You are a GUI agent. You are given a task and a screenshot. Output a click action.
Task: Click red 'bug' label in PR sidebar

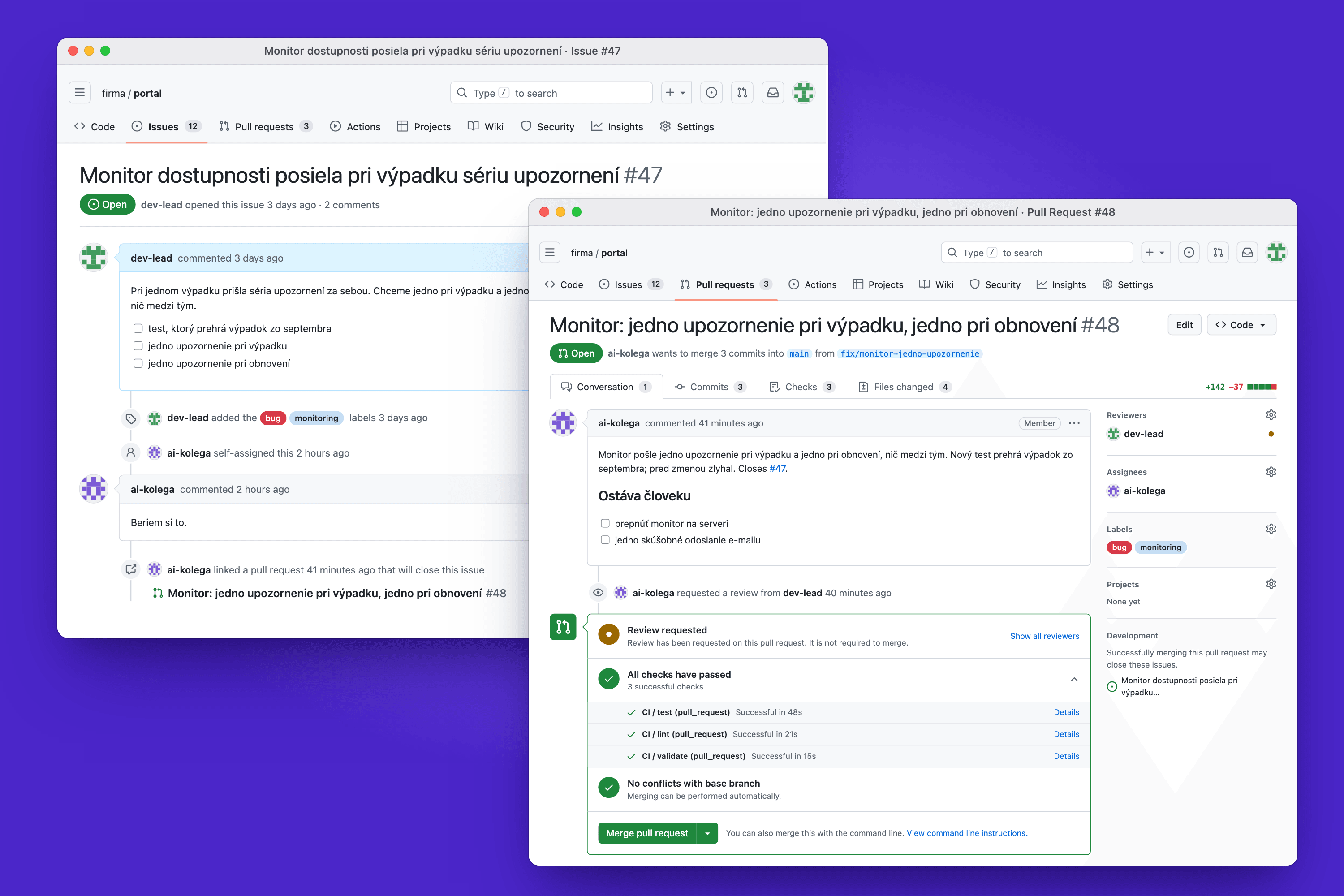pyautogui.click(x=1119, y=547)
